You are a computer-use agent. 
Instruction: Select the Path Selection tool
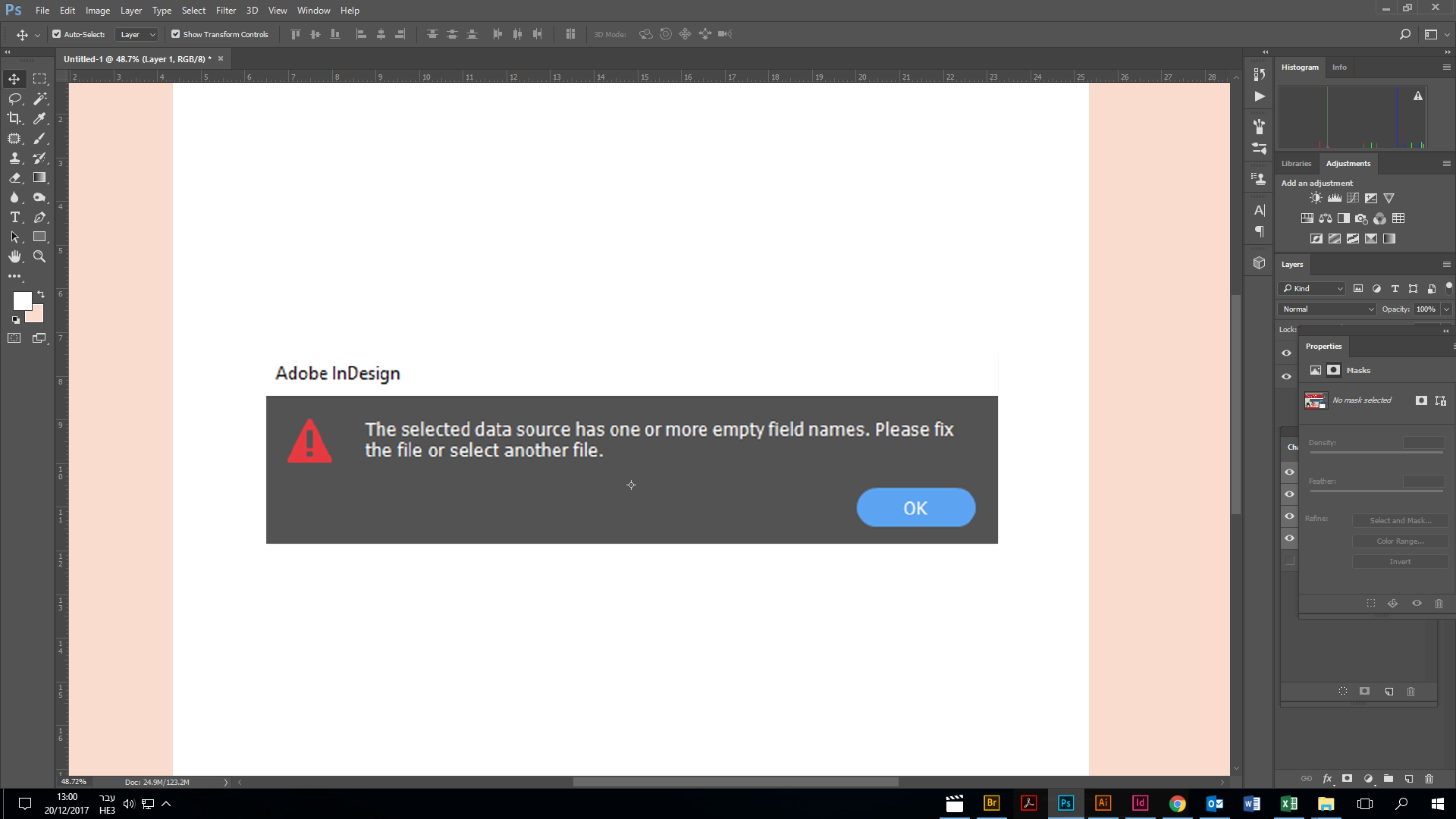[14, 237]
